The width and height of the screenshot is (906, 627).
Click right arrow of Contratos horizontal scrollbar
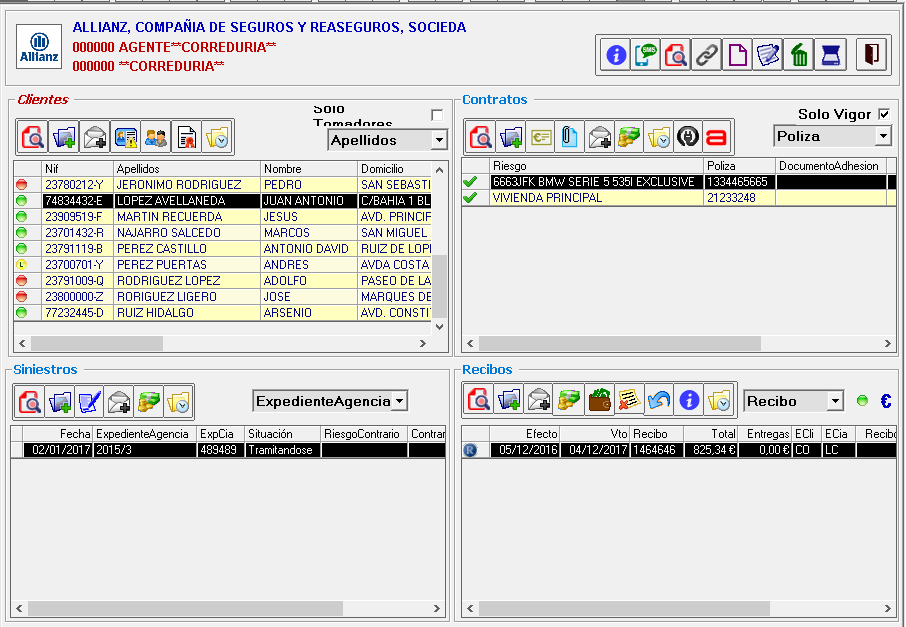coord(888,343)
